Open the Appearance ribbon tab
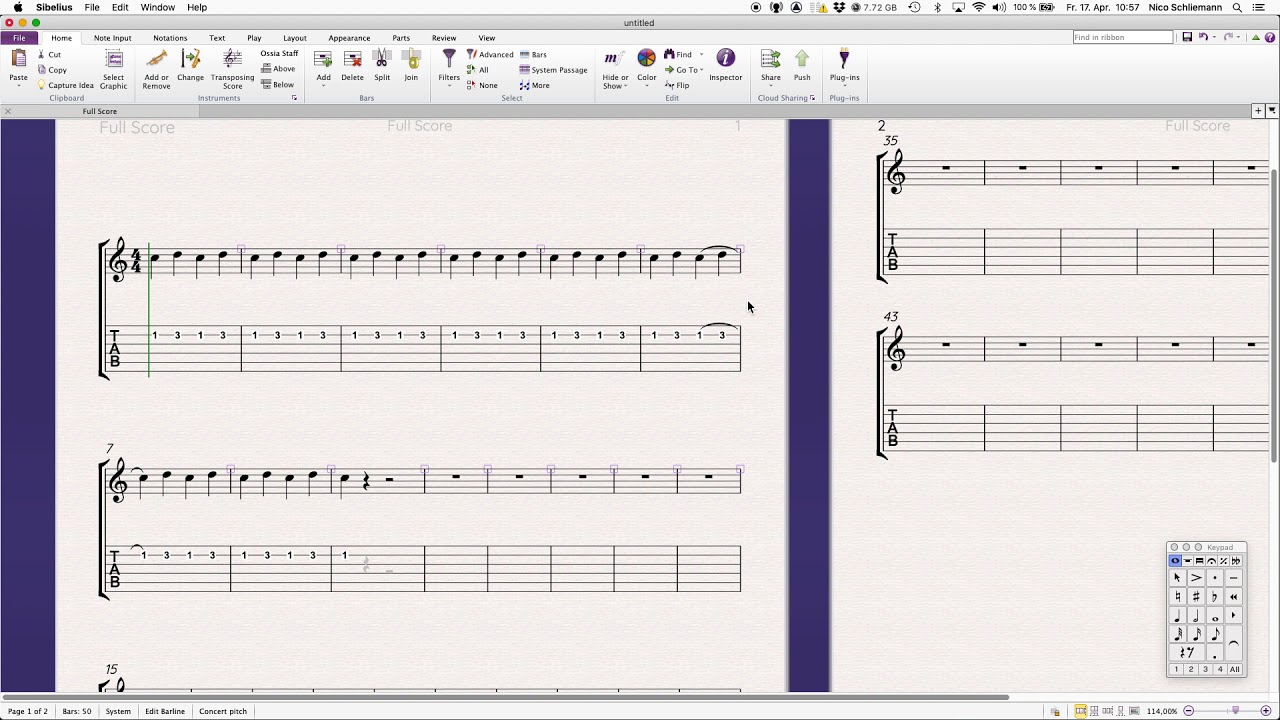The width and height of the screenshot is (1280, 720). click(349, 38)
